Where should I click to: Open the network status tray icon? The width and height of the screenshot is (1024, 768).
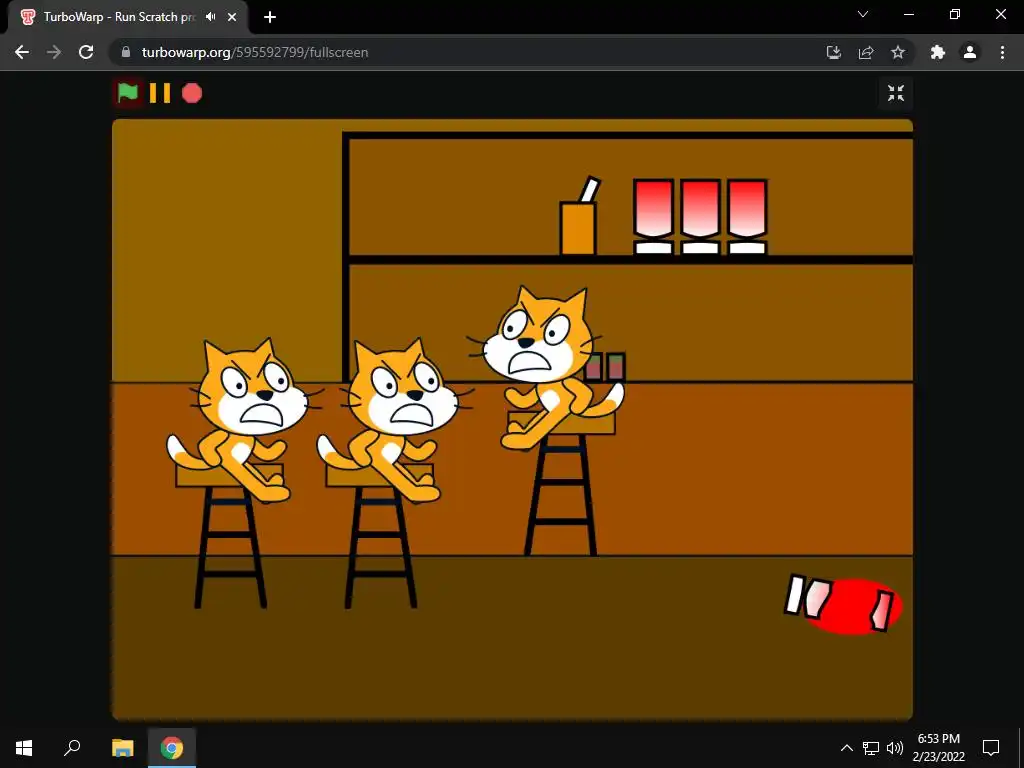(871, 748)
